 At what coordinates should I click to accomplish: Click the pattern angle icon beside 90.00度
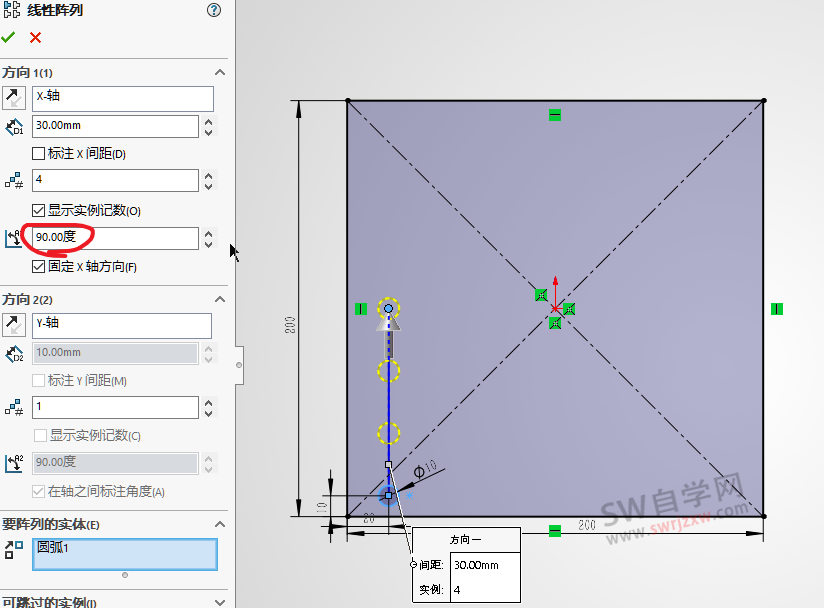tap(14, 238)
